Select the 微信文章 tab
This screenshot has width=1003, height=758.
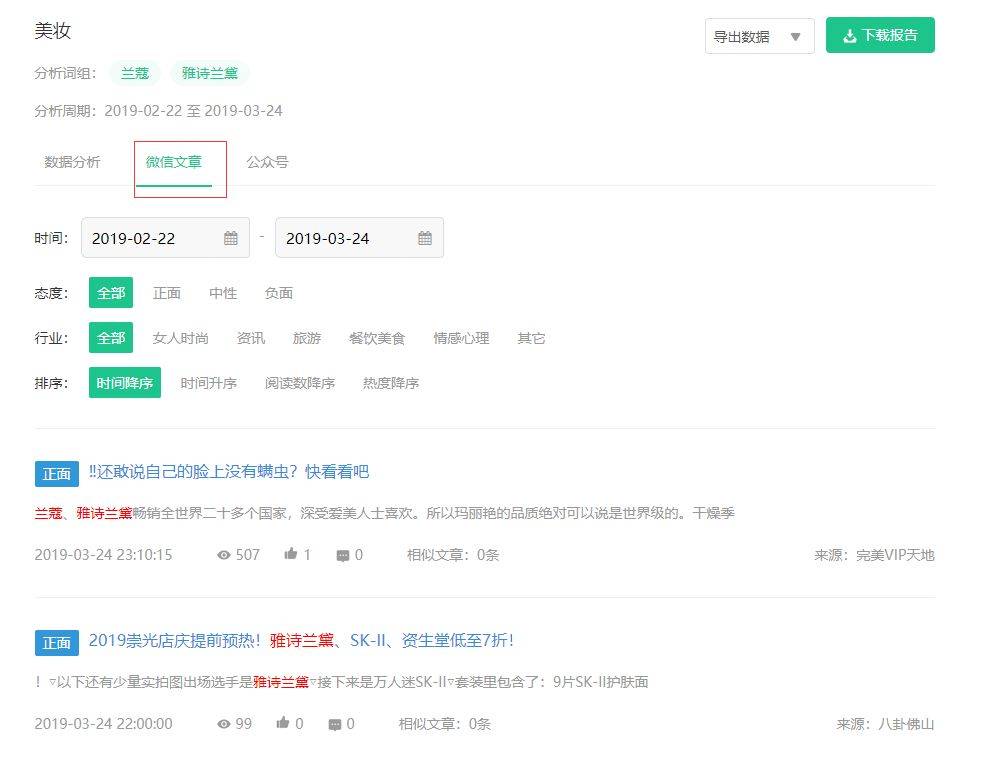[173, 162]
